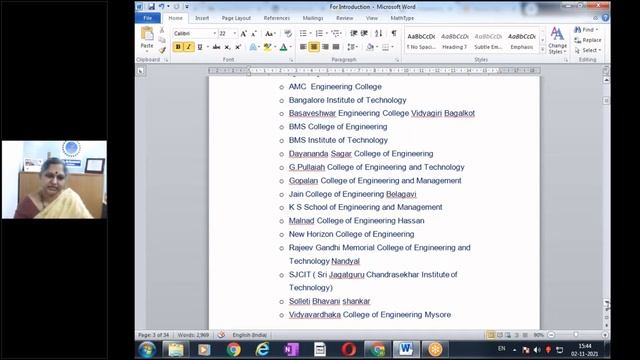Toggle Underline formatting
This screenshot has width=640, height=360.
click(200, 47)
